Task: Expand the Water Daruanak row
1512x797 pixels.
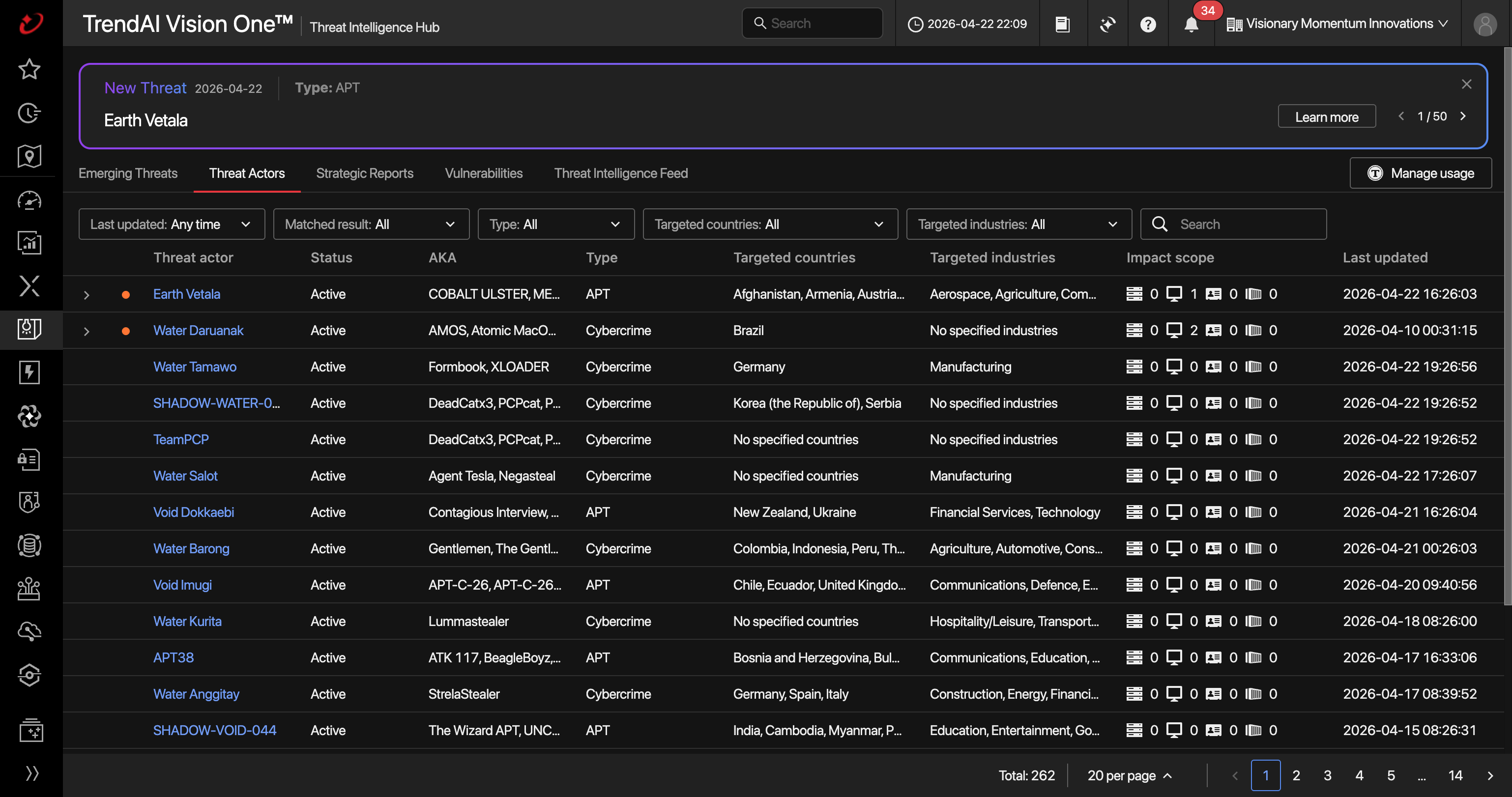Action: (87, 331)
